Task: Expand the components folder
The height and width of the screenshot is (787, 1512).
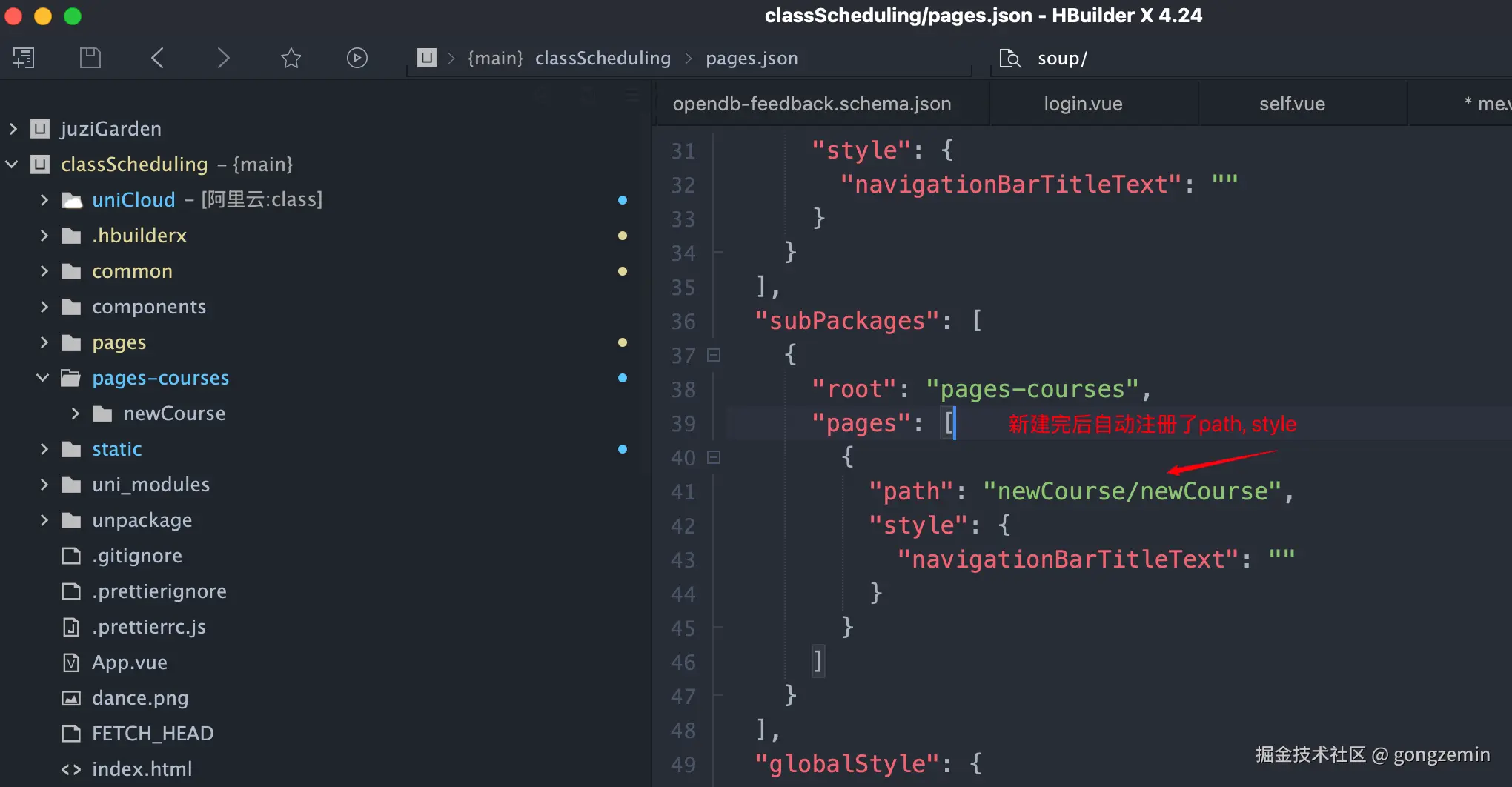Action: point(44,307)
